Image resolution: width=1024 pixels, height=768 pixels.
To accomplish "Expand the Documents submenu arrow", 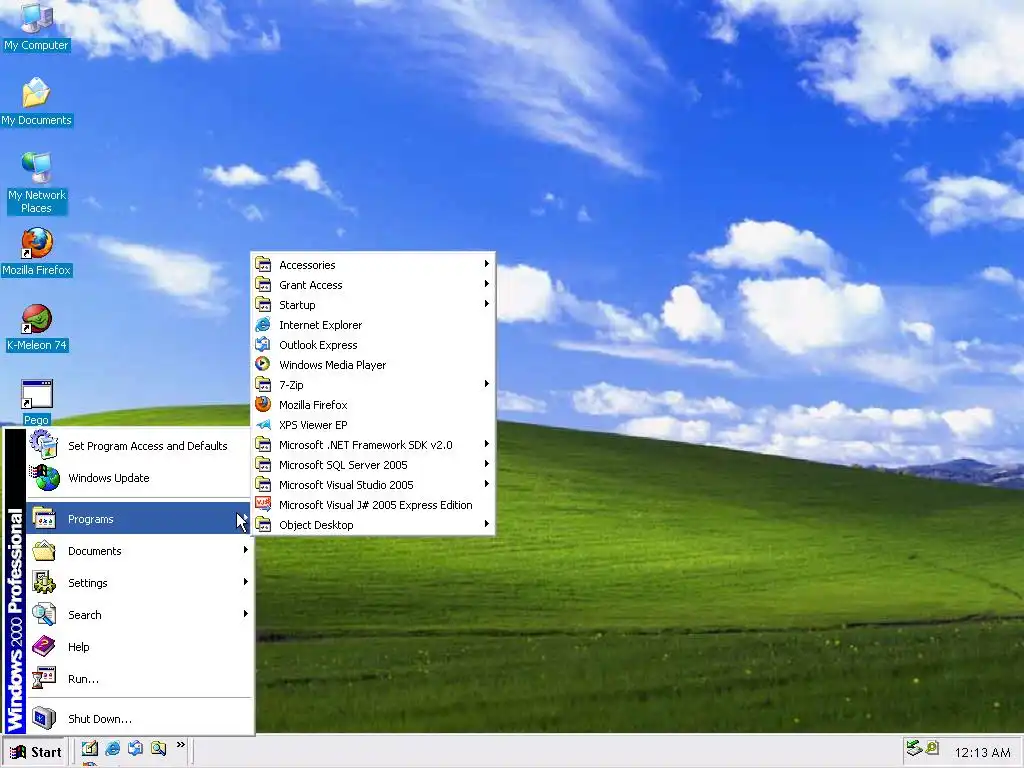I will 246,550.
